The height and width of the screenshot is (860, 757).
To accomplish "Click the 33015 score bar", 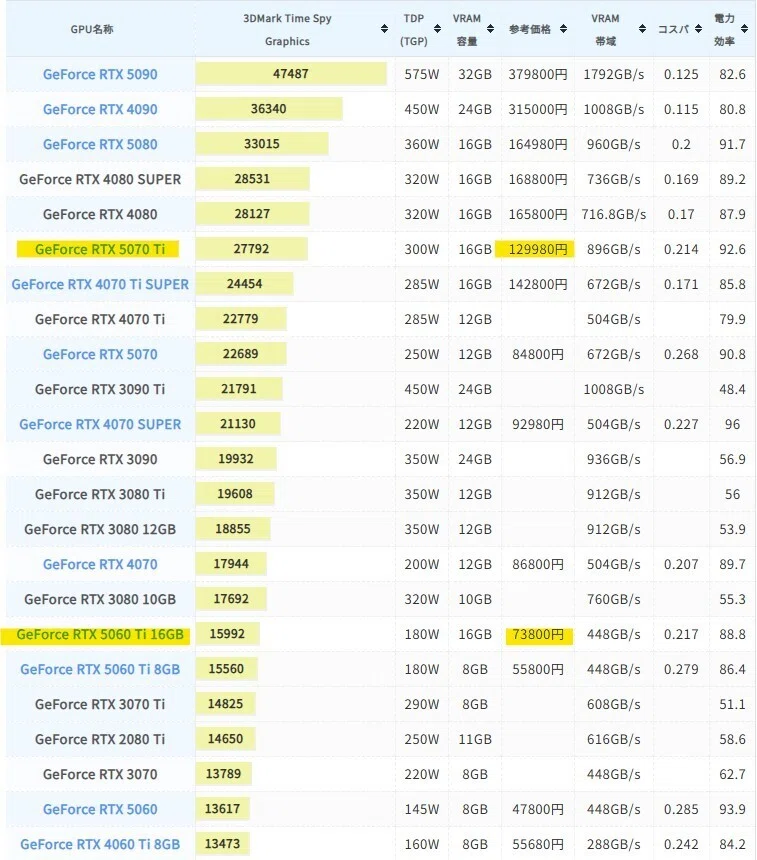I will [262, 144].
